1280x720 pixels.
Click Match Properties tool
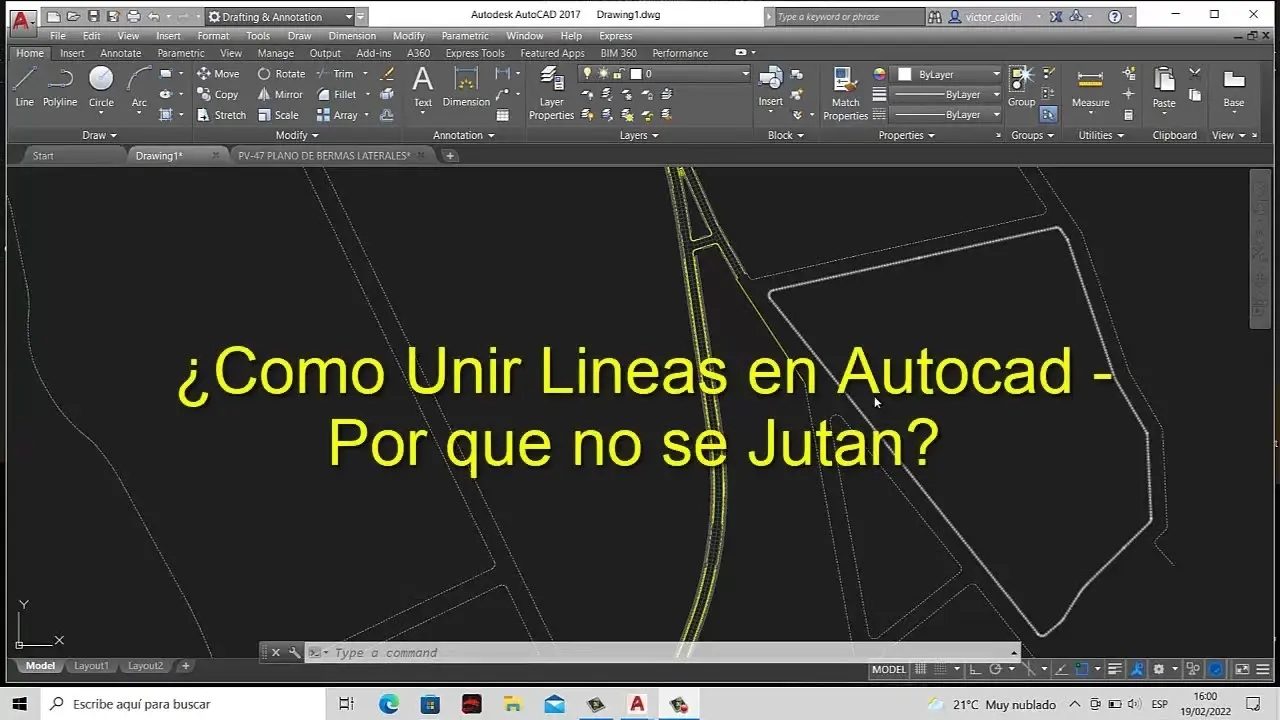pos(845,93)
